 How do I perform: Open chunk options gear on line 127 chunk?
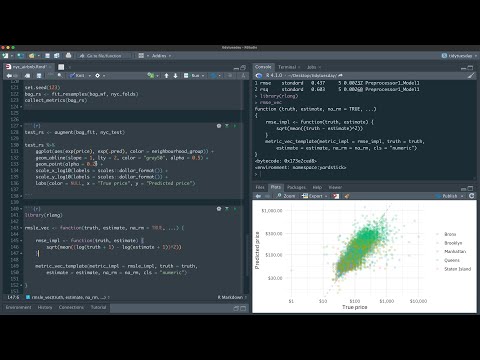[x=219, y=126]
